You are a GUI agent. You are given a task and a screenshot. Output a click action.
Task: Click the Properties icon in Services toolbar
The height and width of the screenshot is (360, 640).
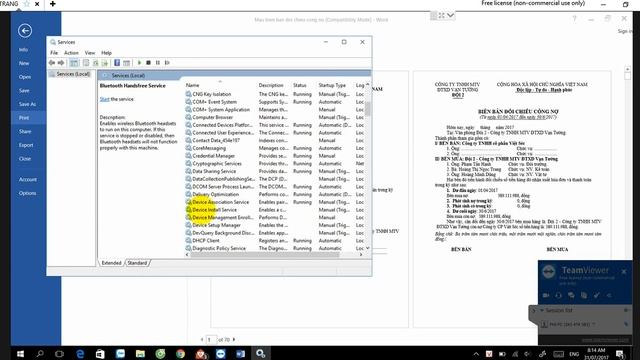tap(86, 63)
